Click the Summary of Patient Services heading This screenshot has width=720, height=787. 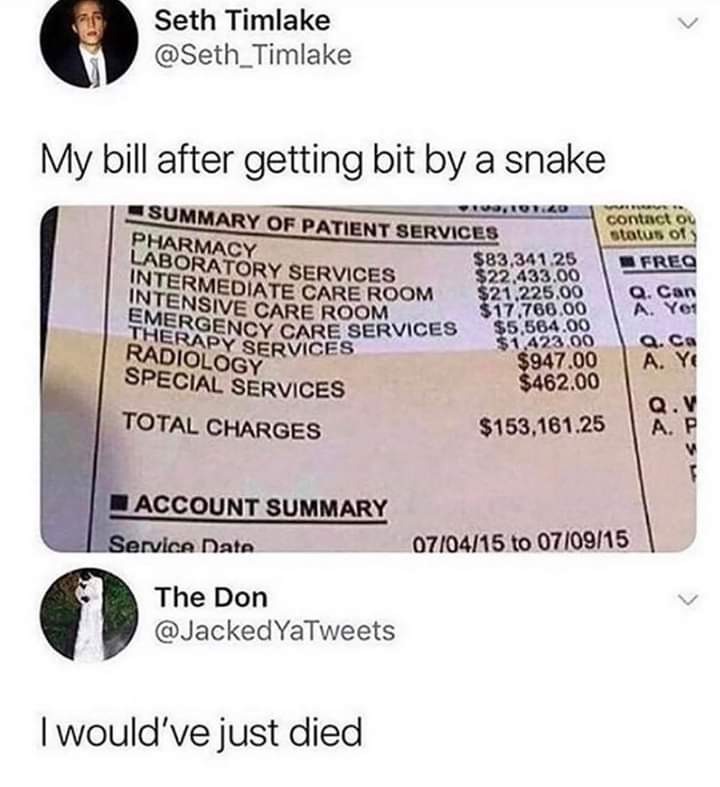pos(314,224)
